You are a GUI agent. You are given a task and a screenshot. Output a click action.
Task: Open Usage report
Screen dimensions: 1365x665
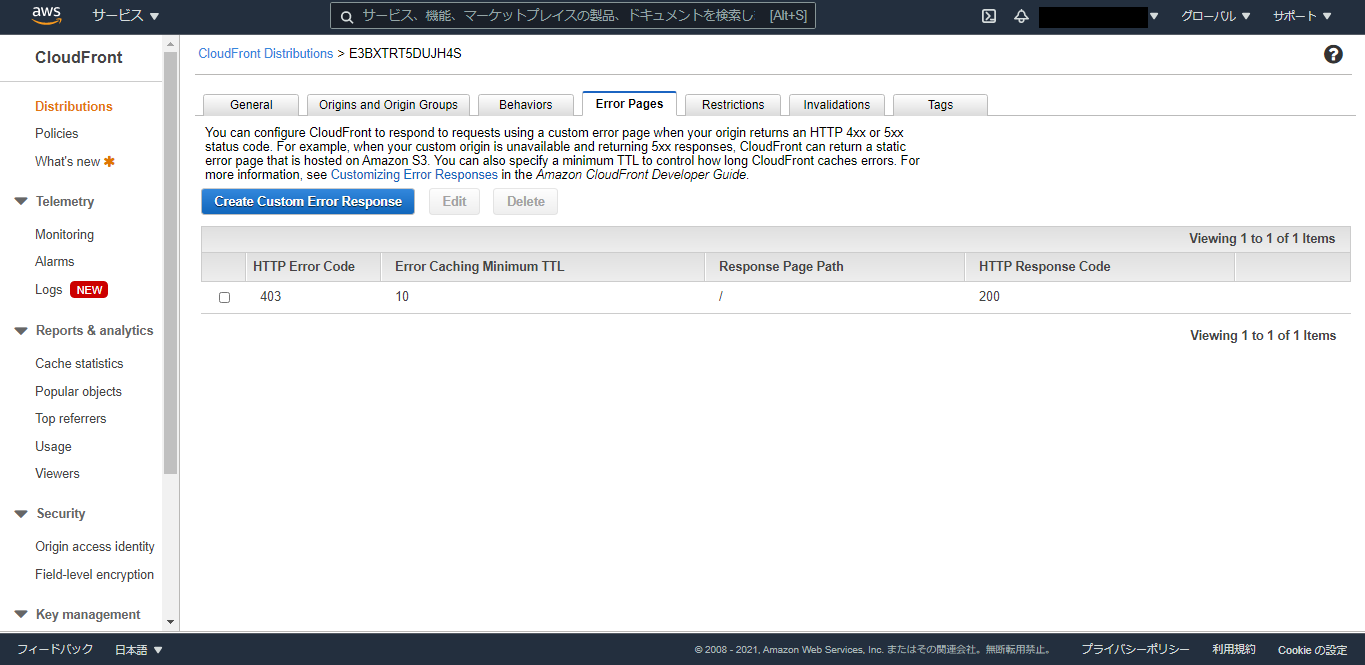[53, 446]
